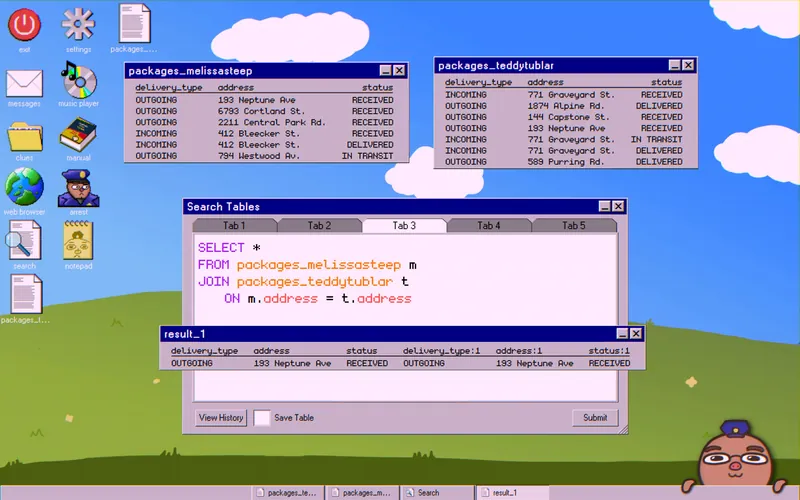Click "packages_teddytublar" in the query
This screenshot has height=500, width=800.
[315, 282]
